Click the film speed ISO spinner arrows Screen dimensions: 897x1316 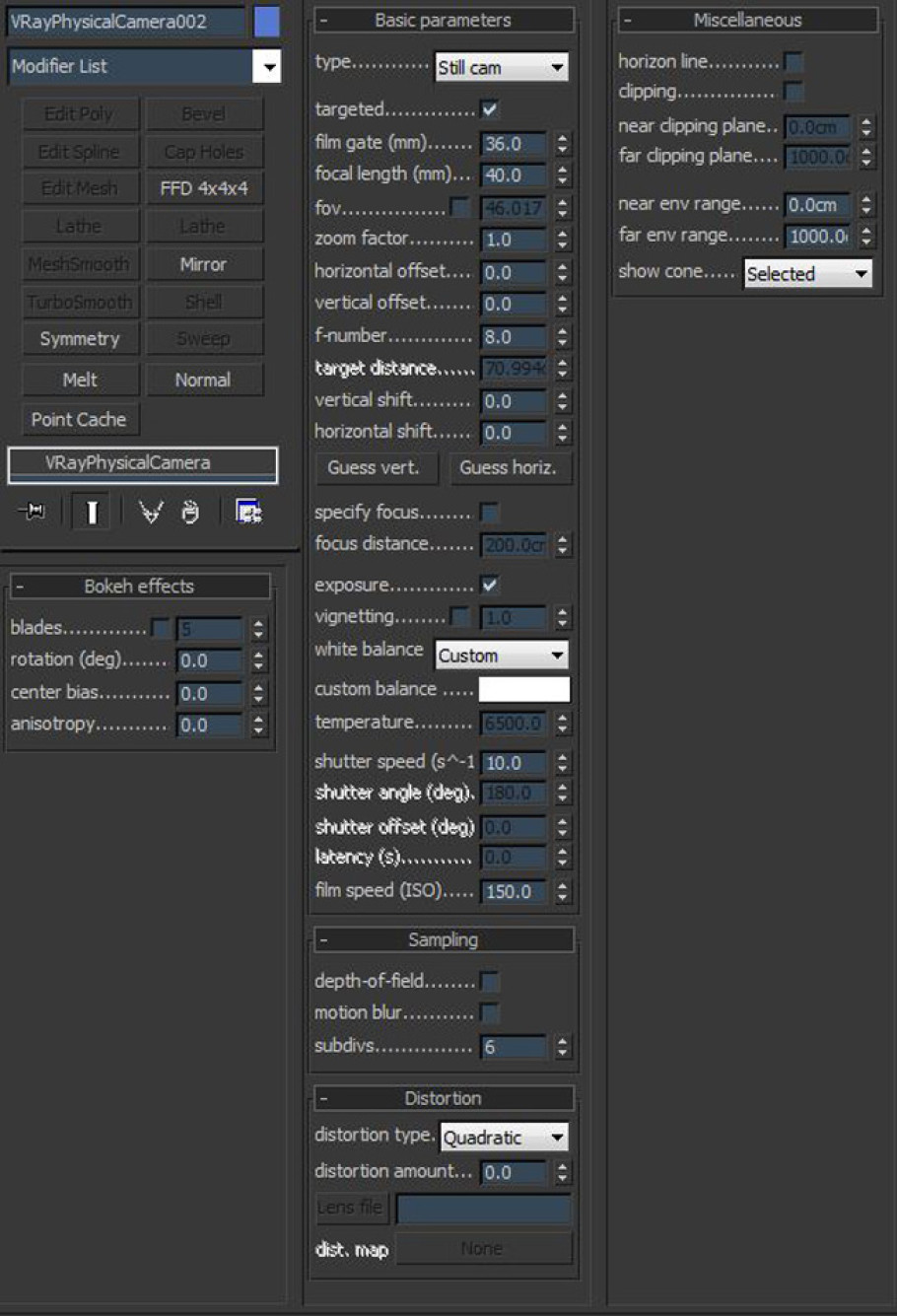(x=562, y=892)
